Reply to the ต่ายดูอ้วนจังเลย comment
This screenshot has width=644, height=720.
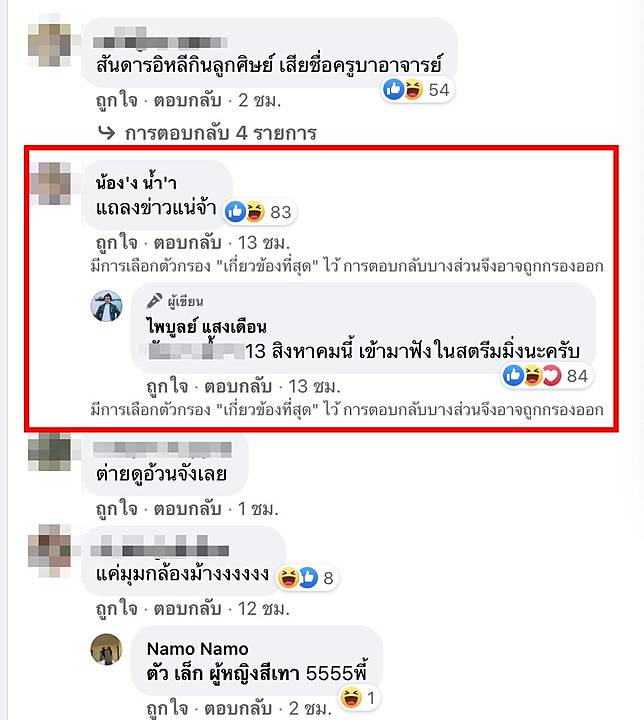click(187, 509)
